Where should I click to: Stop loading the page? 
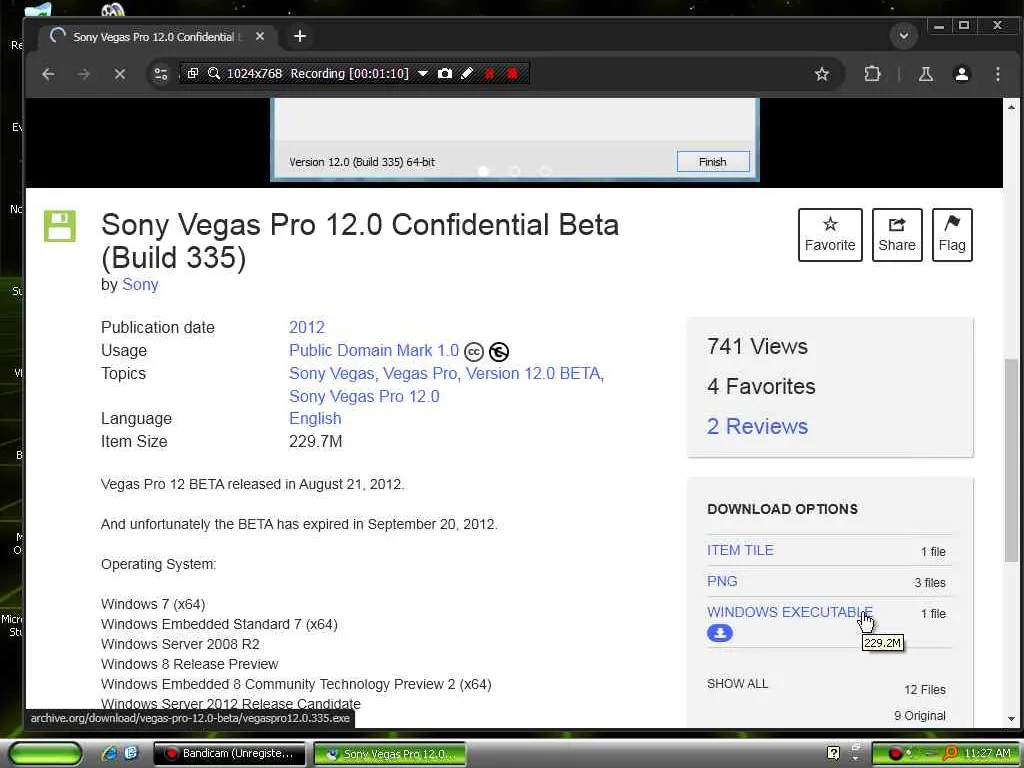tap(120, 74)
